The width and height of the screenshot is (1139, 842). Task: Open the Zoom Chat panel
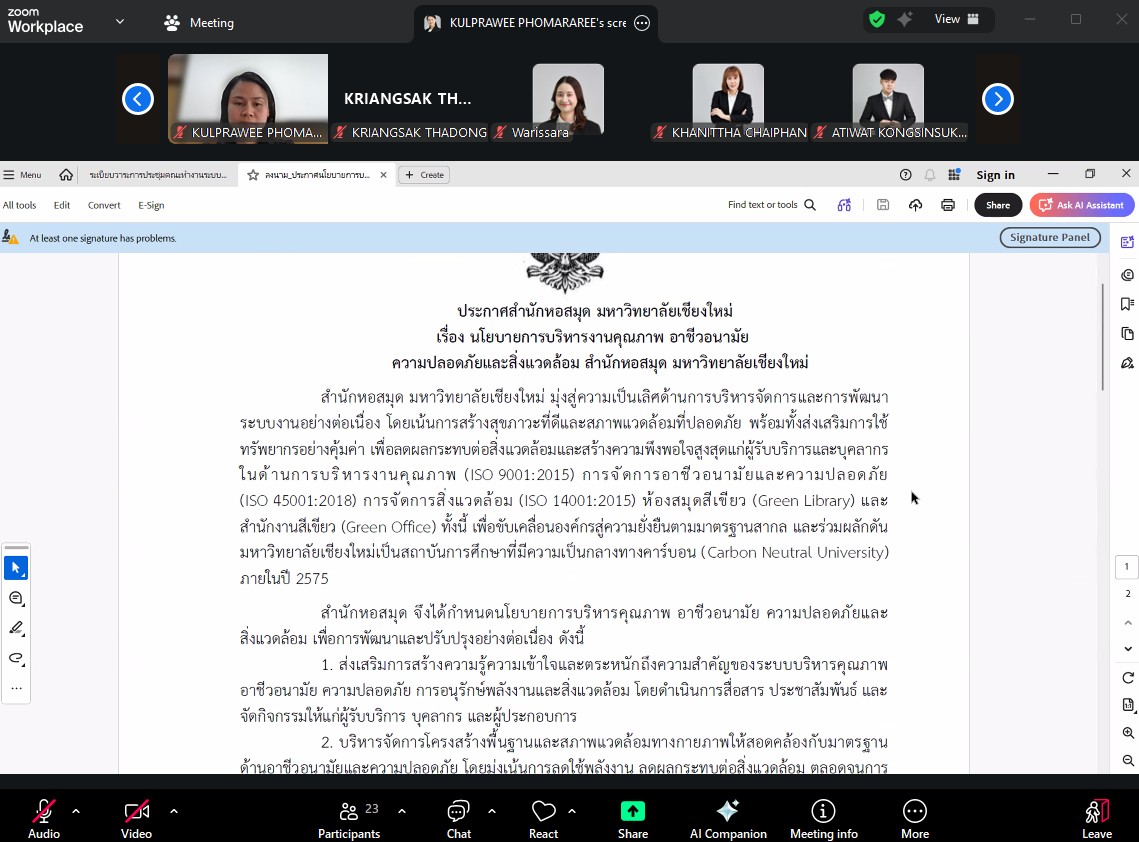click(458, 818)
